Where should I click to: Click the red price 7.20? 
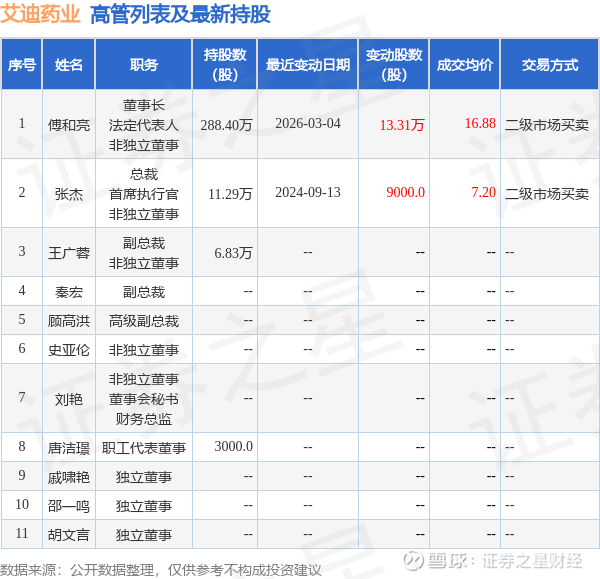tap(483, 192)
